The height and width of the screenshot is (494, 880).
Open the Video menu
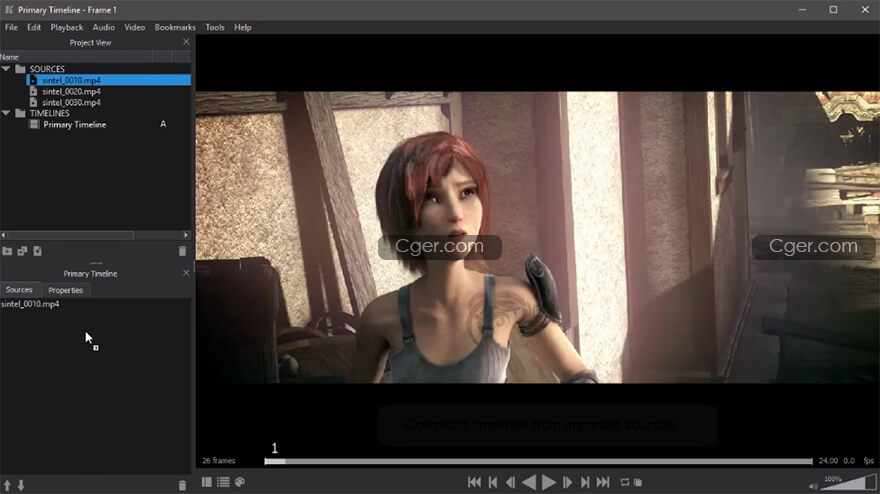[x=135, y=27]
